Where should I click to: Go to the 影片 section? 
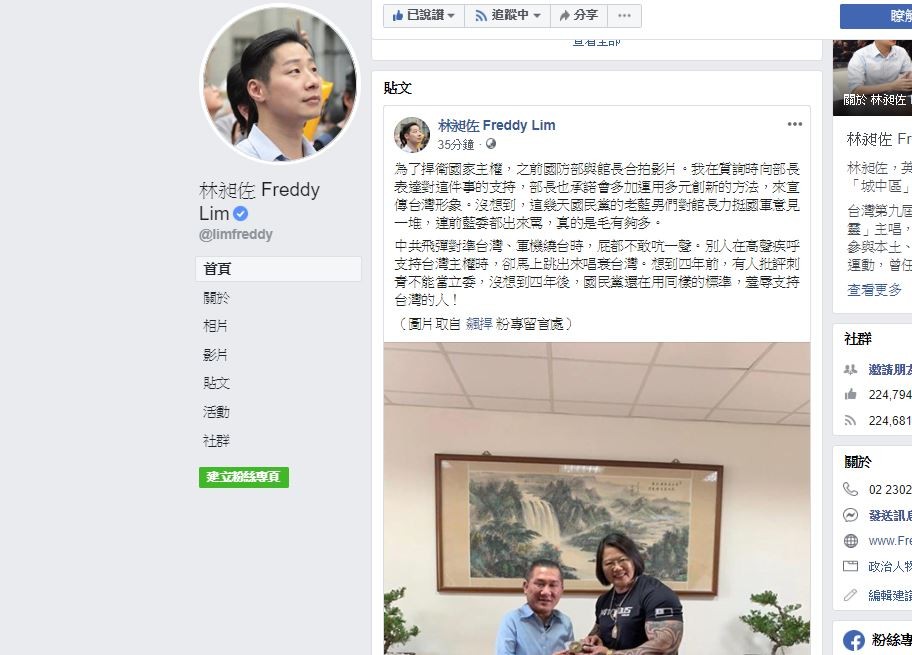(215, 354)
